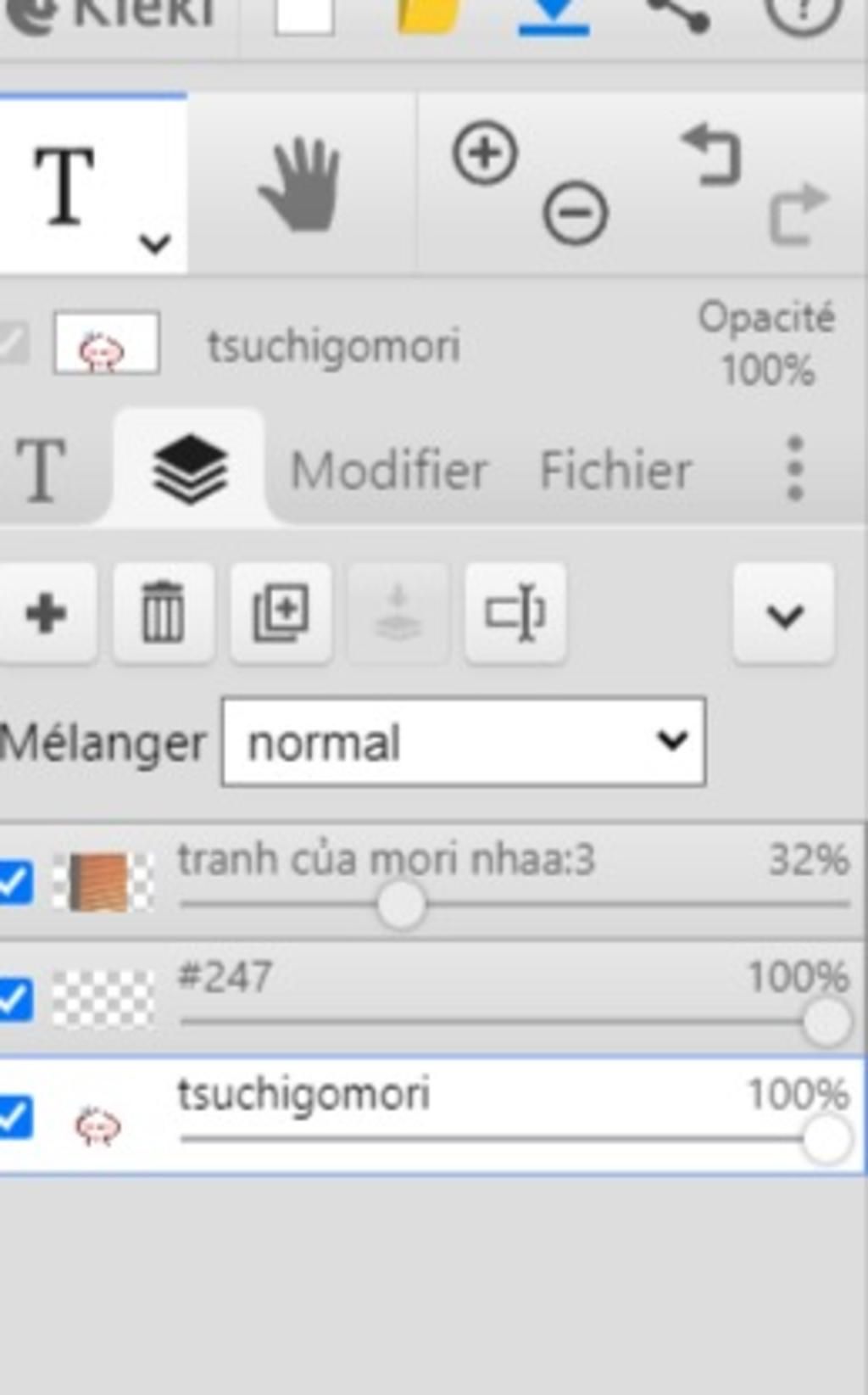
Task: Select the tranh của mori nhaa:3 layer thumbnail
Action: (x=103, y=882)
